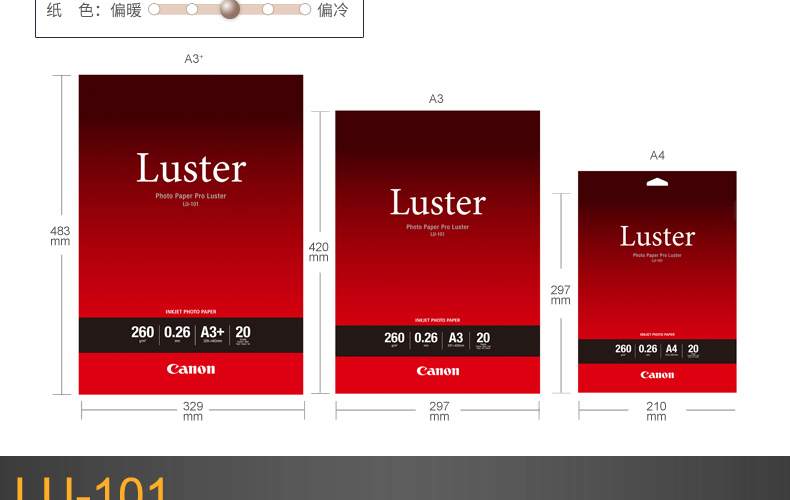790x500 pixels.
Task: Click the hanger hole on the A4 pack
Action: [x=657, y=182]
